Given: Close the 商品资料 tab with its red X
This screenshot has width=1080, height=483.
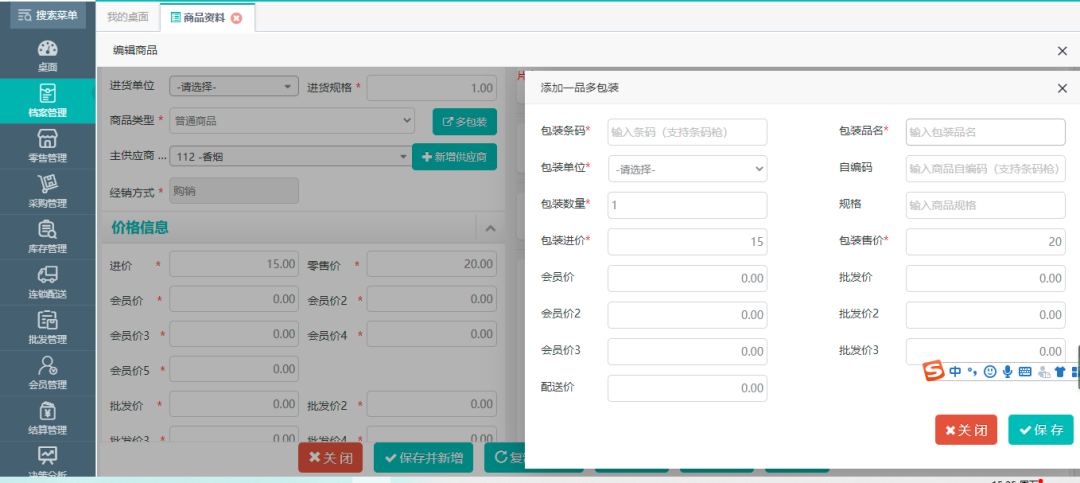Looking at the screenshot, I should 236,18.
